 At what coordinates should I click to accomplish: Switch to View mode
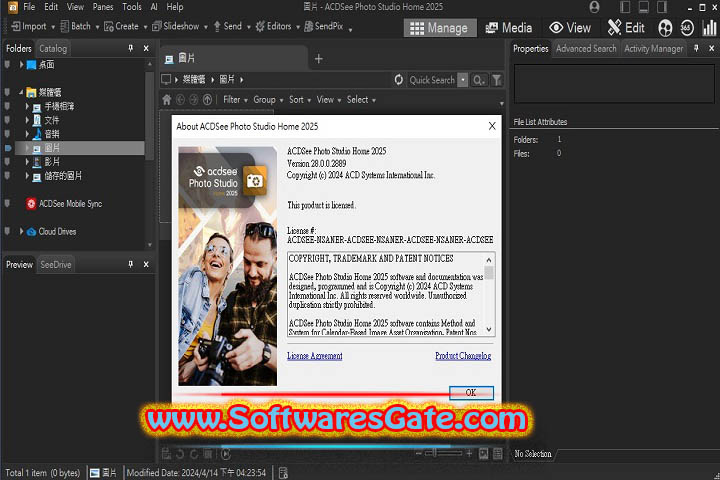pyautogui.click(x=570, y=28)
